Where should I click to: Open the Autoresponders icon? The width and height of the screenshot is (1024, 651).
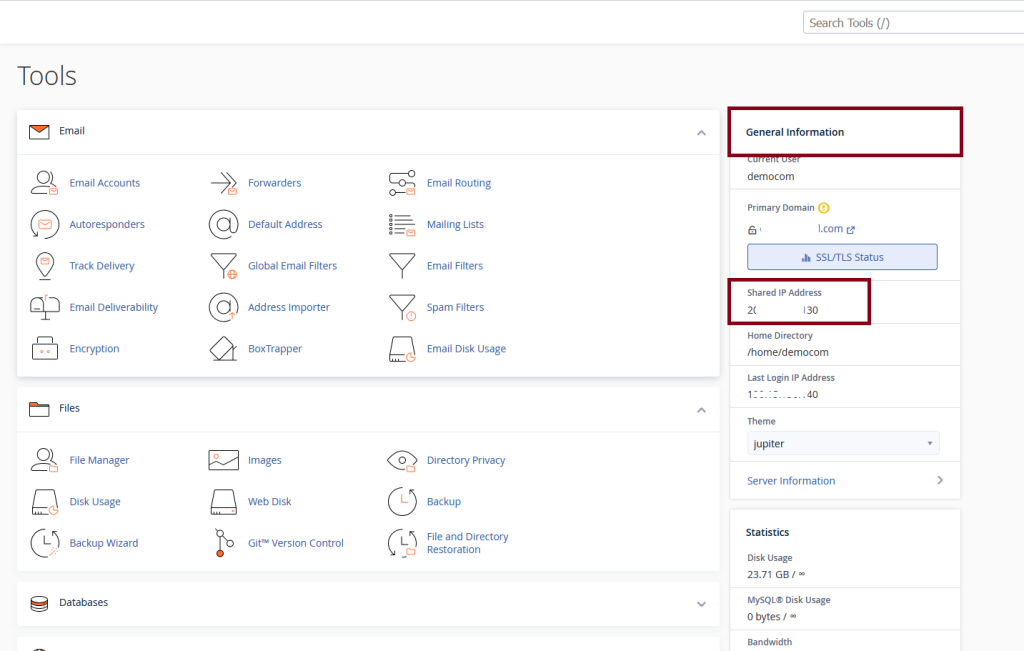(x=45, y=225)
